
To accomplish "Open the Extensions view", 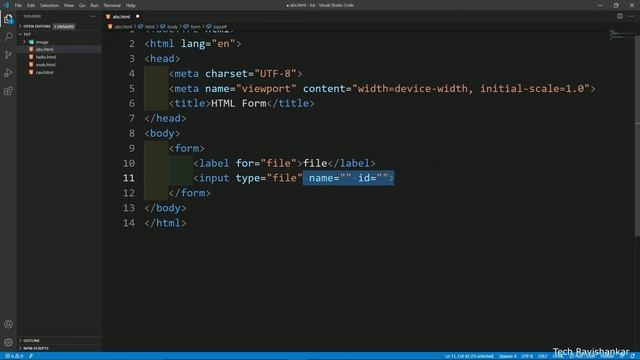I will [x=8, y=91].
